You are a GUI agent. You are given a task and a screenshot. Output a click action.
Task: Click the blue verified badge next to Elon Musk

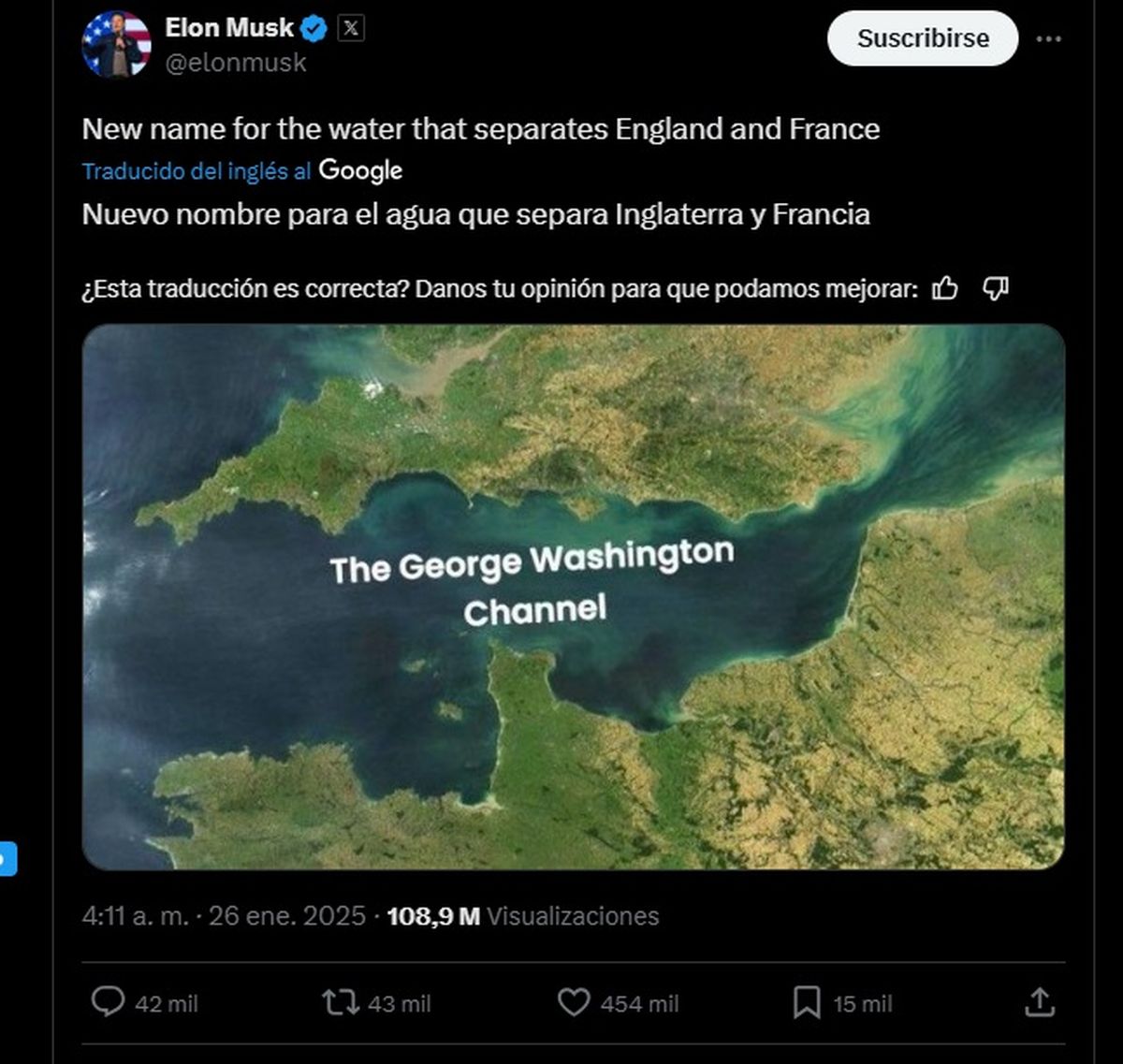coord(314,28)
